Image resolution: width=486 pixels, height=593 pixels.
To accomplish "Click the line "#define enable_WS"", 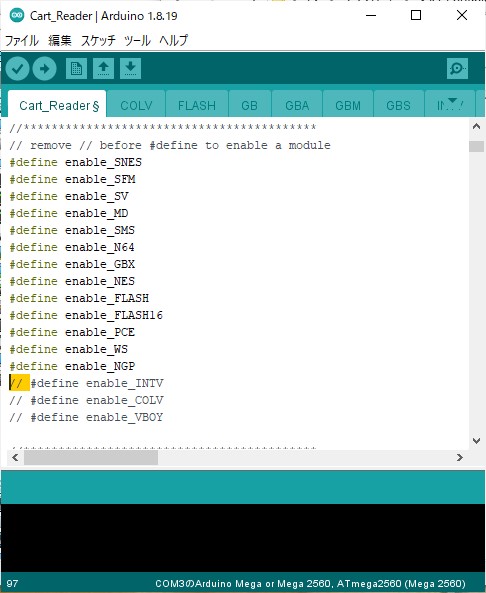I will [69, 349].
